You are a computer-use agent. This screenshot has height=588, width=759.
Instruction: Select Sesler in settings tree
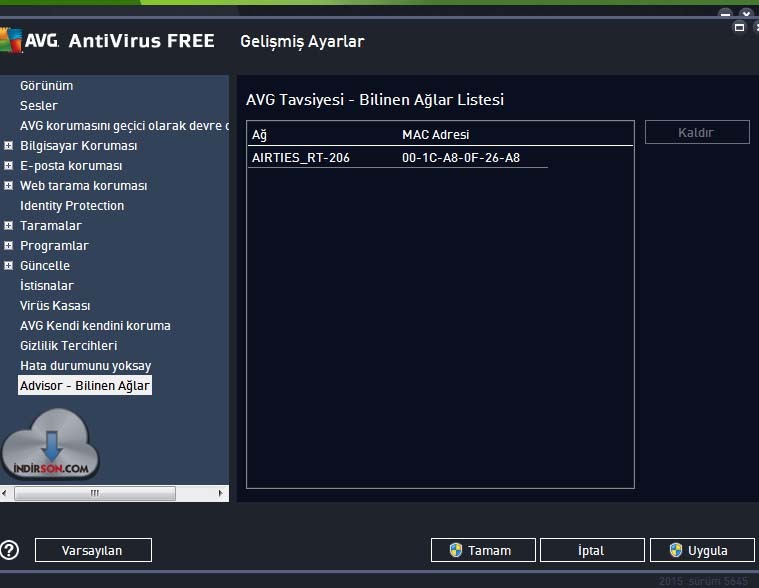39,106
